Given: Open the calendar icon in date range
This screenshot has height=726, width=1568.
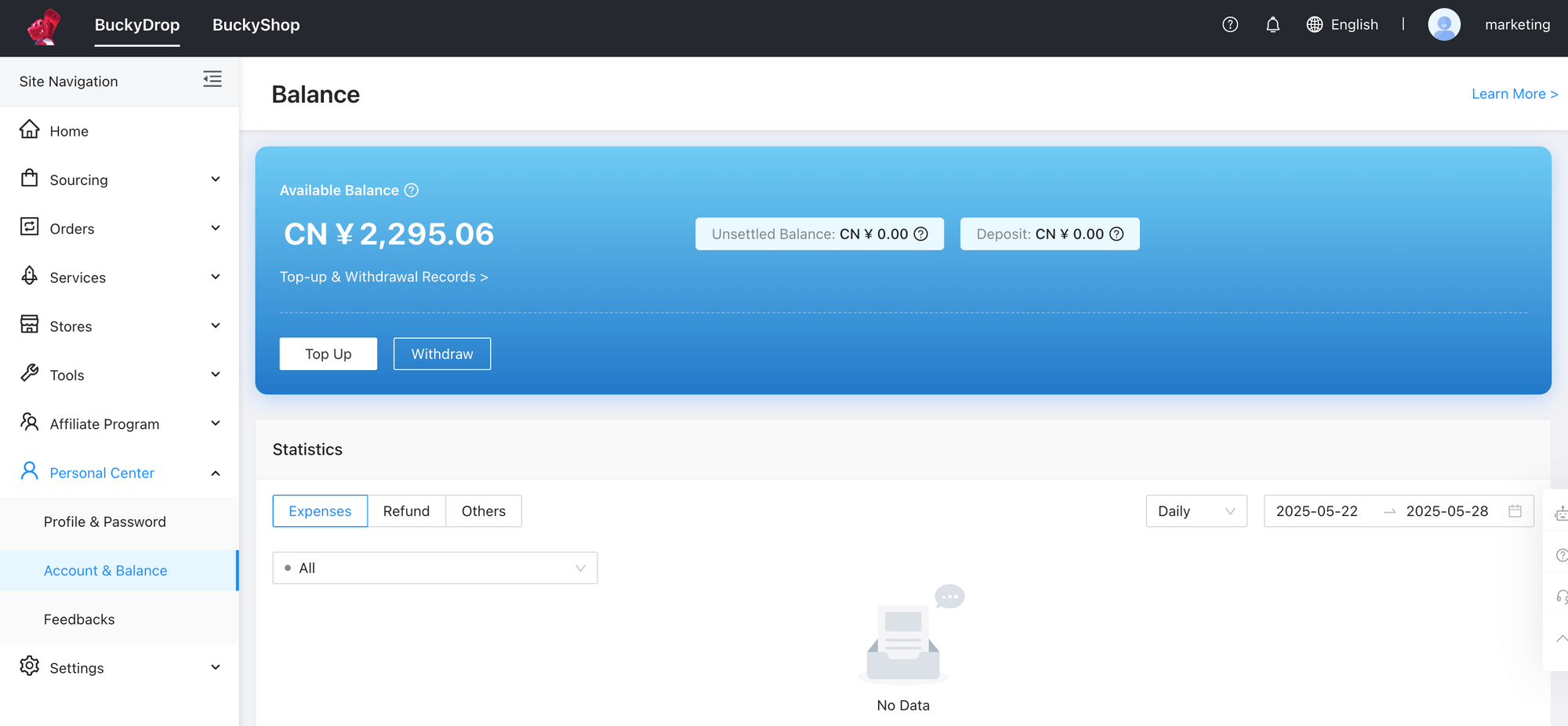Looking at the screenshot, I should [x=1515, y=511].
